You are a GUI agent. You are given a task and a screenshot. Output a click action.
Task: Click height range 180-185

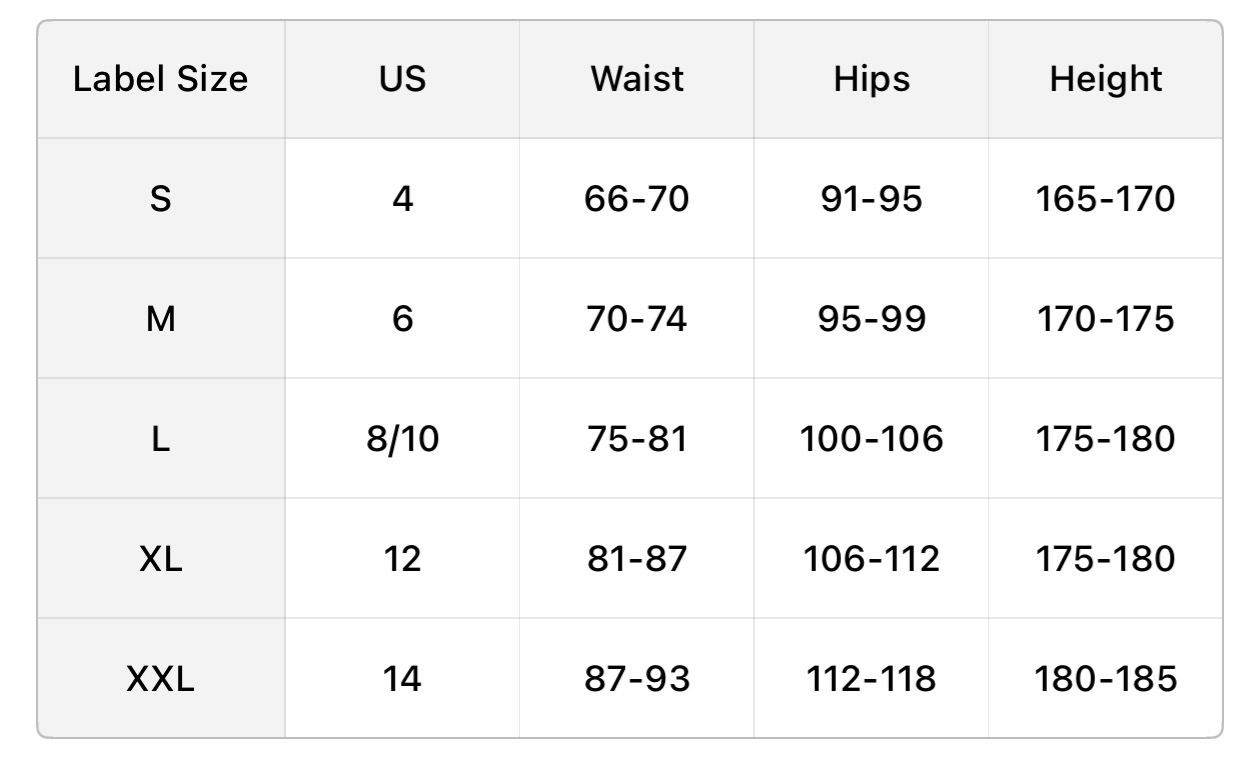(x=1106, y=680)
